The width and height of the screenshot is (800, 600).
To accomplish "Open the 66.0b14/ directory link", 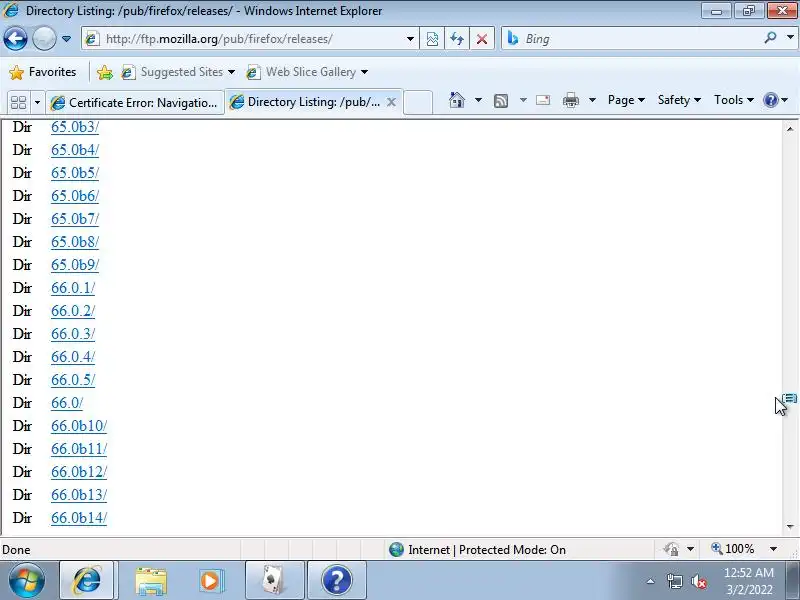I will pyautogui.click(x=79, y=517).
